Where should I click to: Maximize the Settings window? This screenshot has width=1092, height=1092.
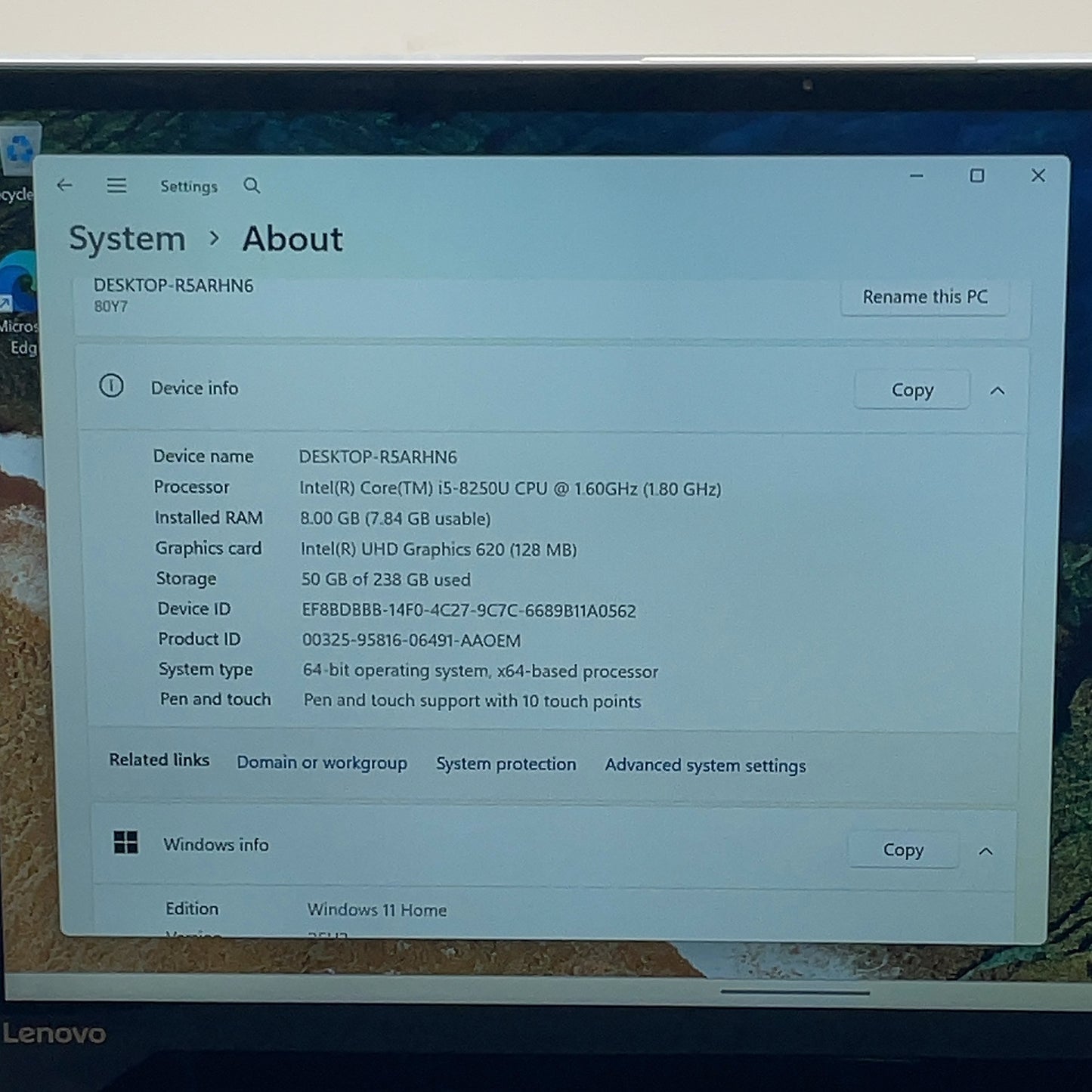(977, 175)
